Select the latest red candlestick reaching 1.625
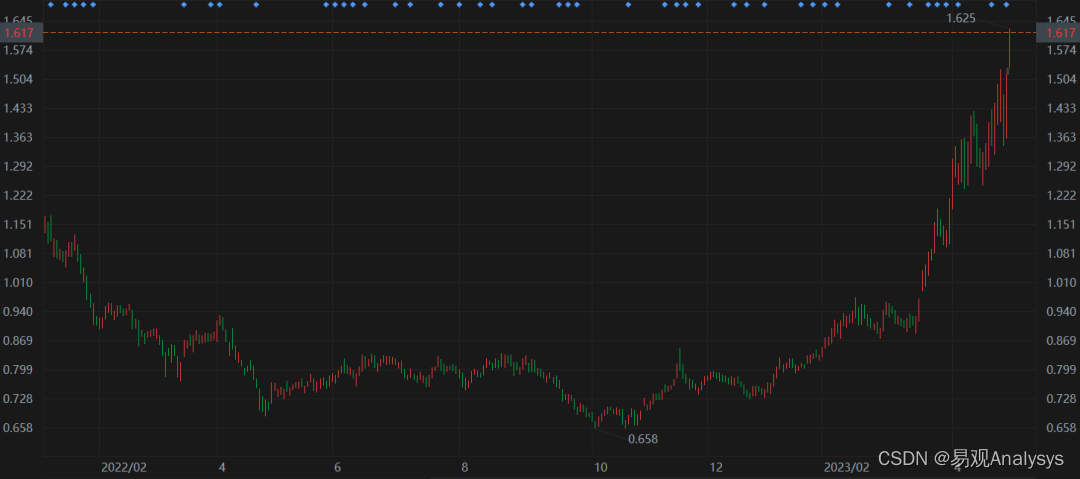Screen dimensions: 1080x479 click(x=1009, y=50)
